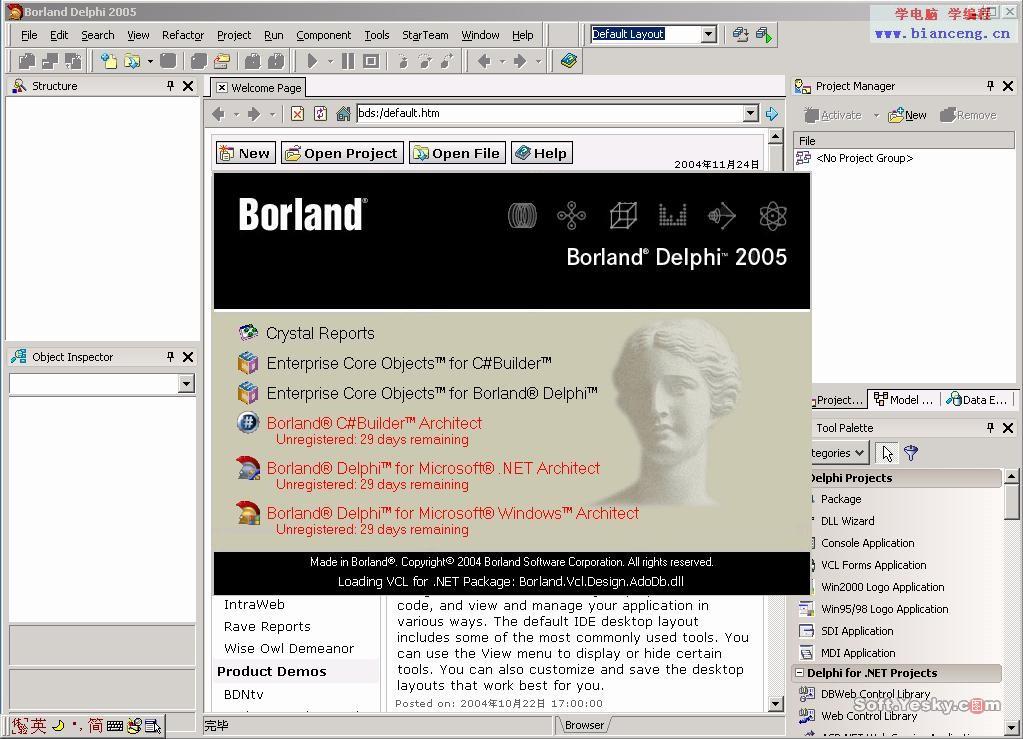Viewport: 1023px width, 739px height.
Task: Click the Remove file from project icon
Action: point(276,61)
